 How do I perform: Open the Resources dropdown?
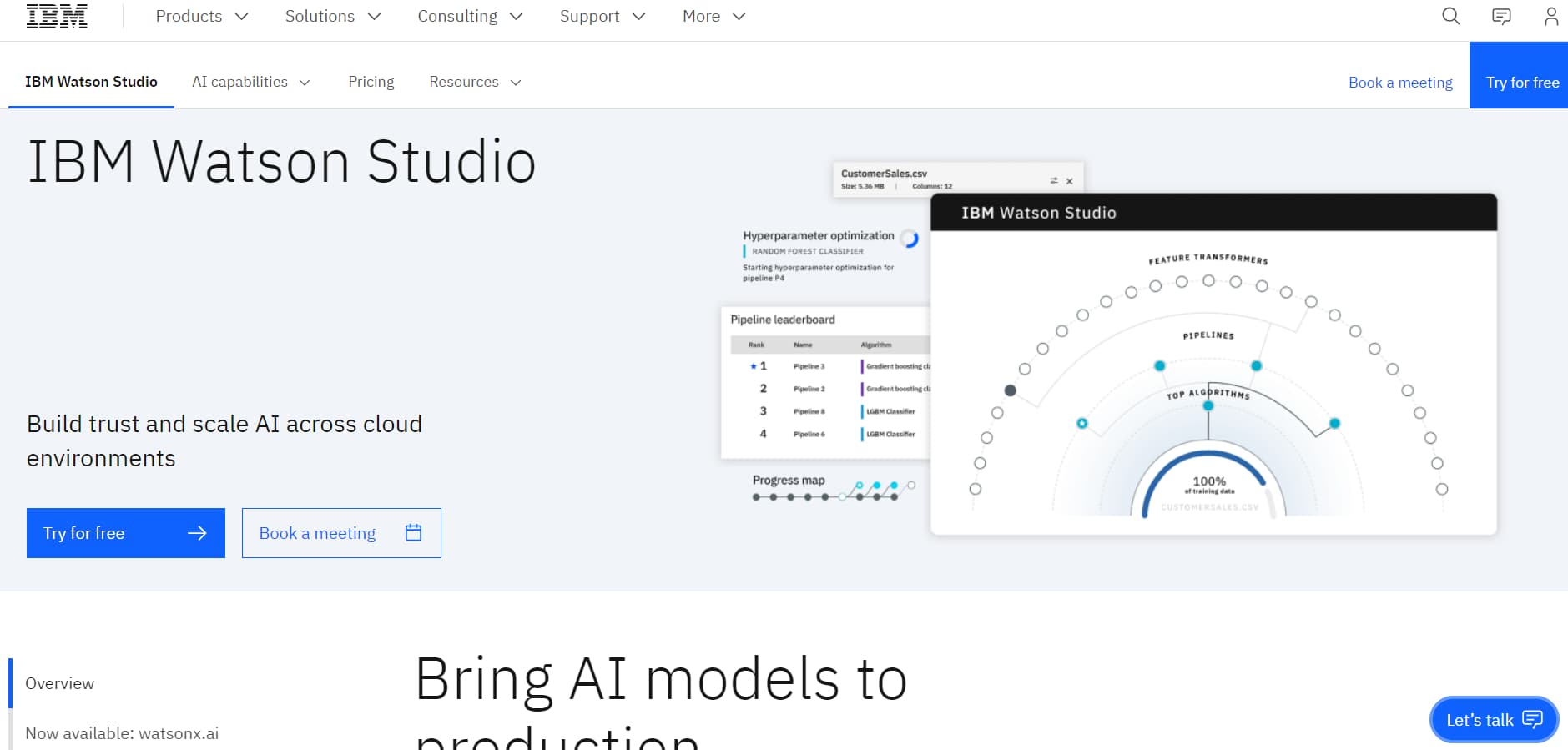point(475,82)
